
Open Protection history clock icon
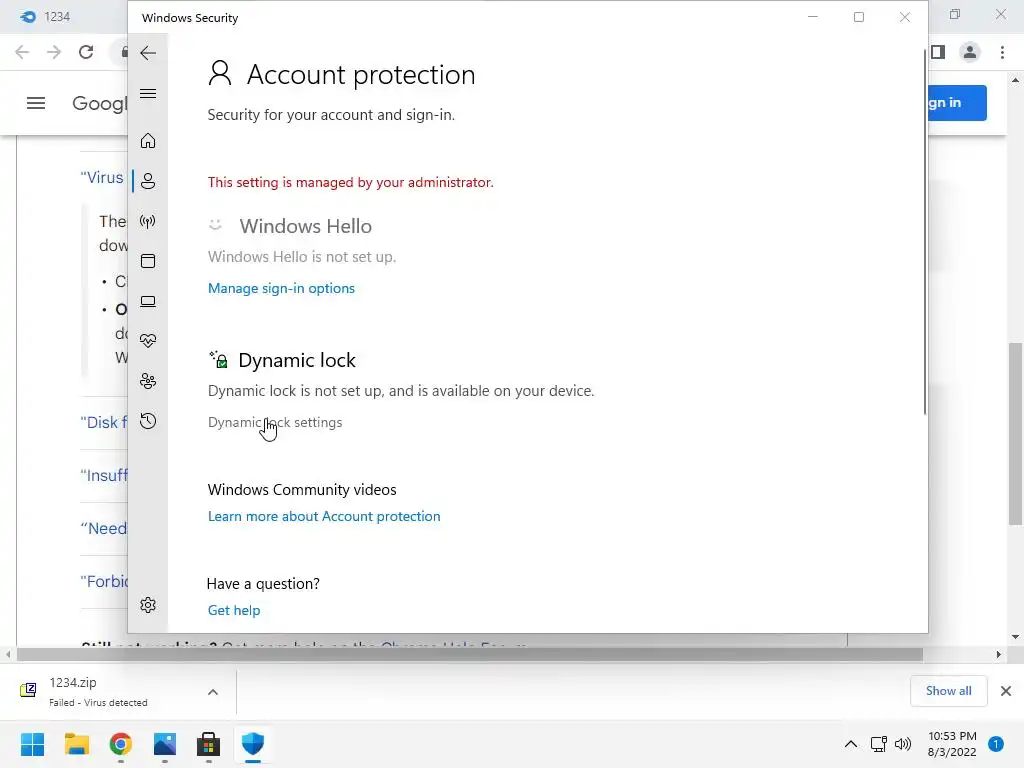(148, 421)
